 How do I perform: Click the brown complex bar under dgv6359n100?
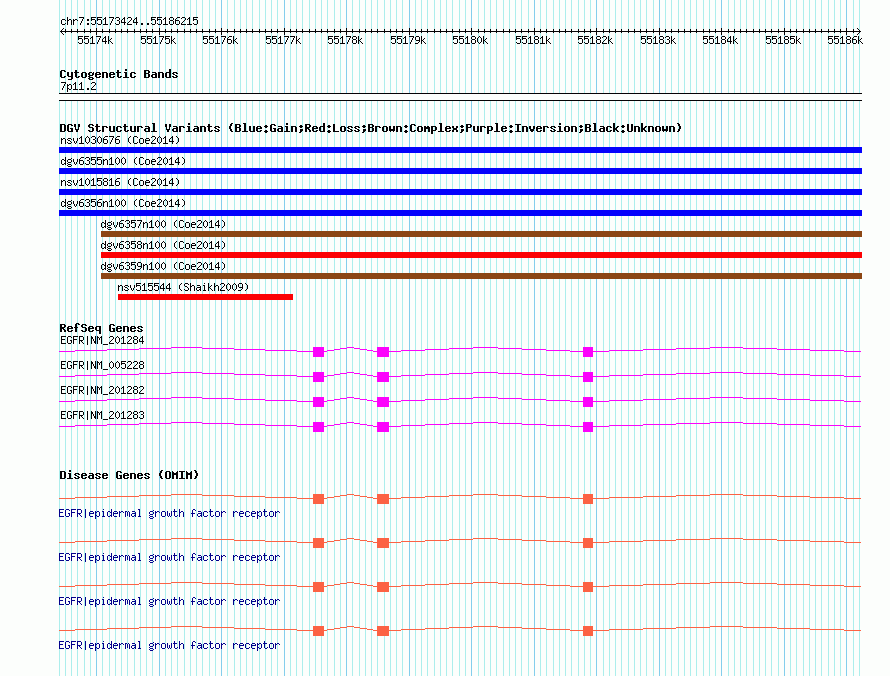481,276
